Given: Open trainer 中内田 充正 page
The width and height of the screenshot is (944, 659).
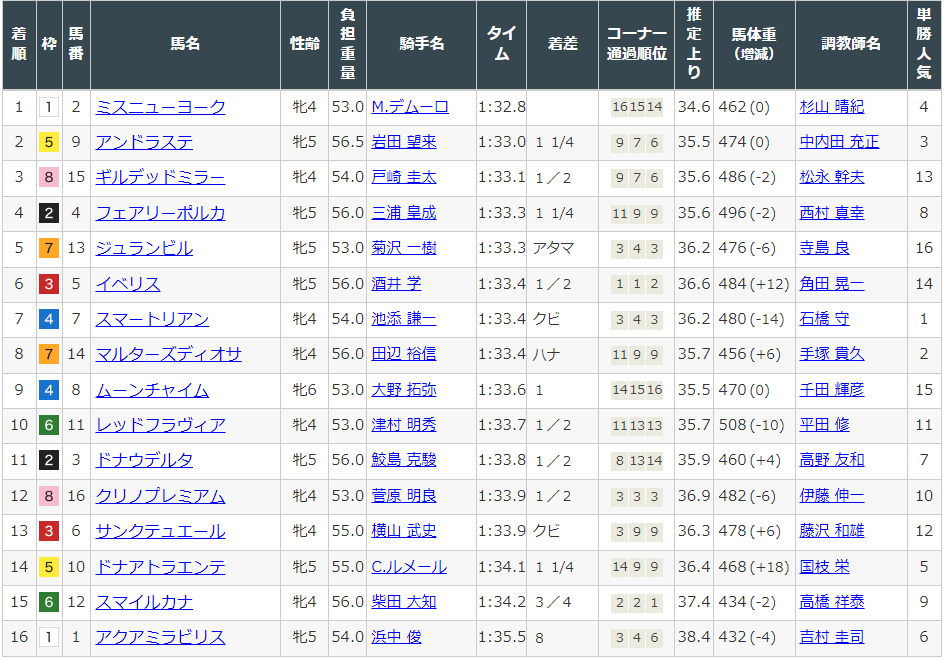Looking at the screenshot, I should click(839, 142).
